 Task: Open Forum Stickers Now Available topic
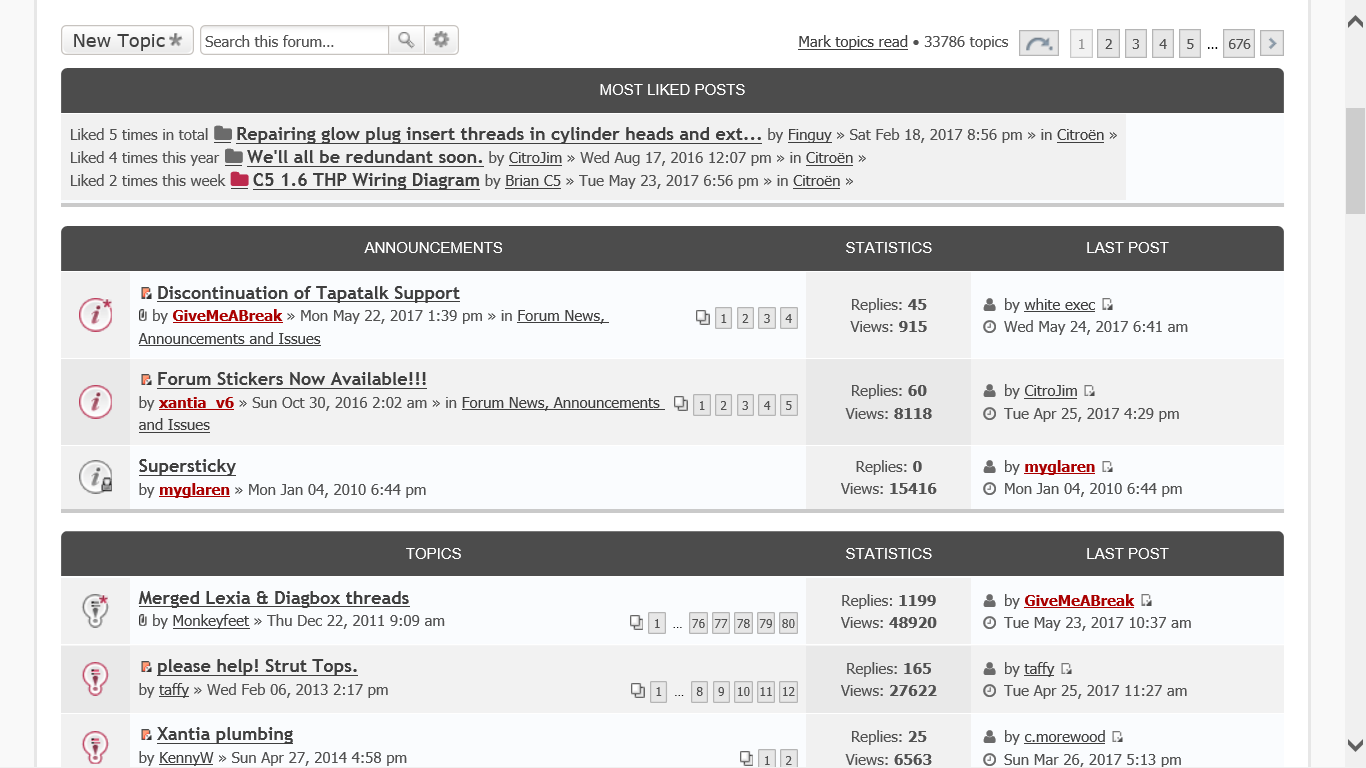[292, 379]
